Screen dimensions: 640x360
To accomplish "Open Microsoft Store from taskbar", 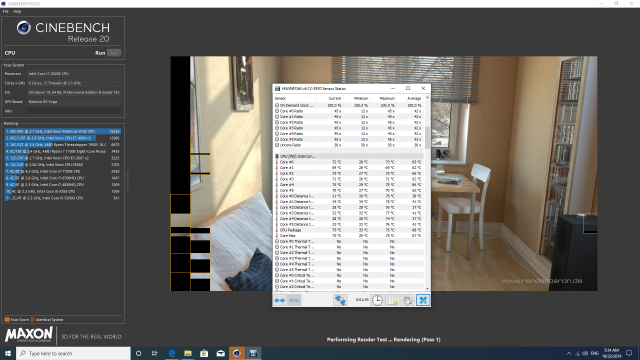I will coord(204,353).
